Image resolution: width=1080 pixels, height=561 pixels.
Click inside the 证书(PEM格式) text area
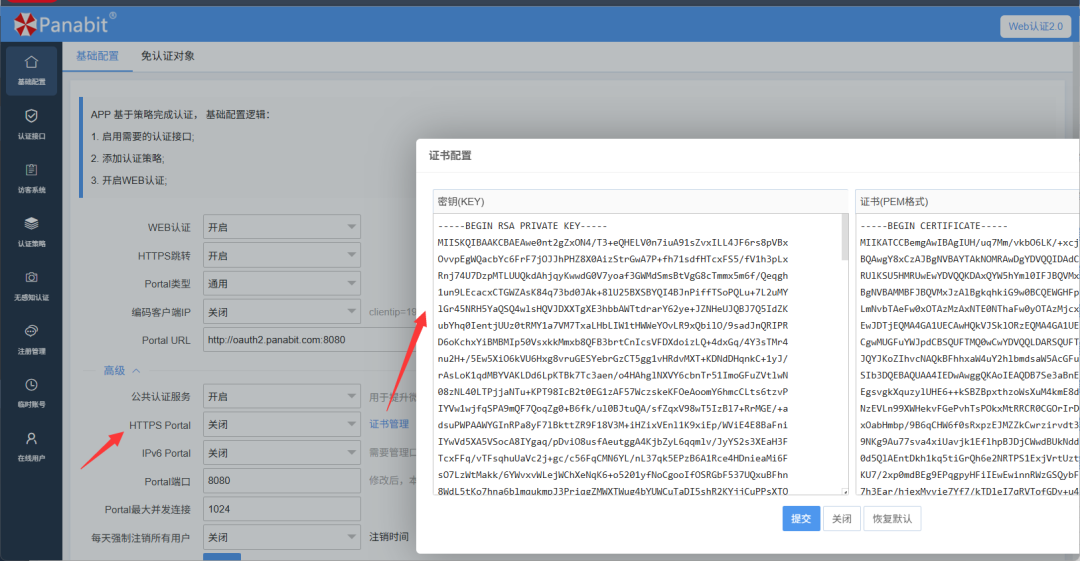[x=968, y=354]
